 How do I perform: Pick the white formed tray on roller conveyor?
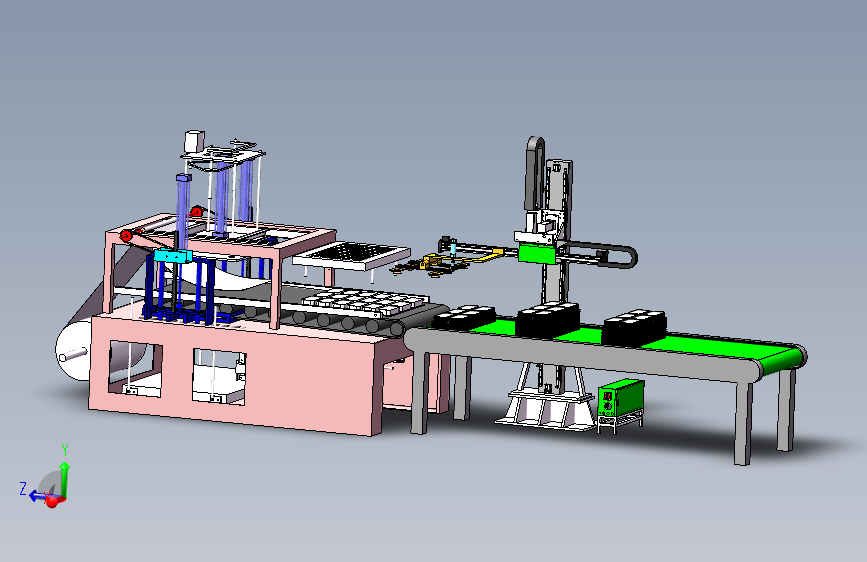tap(365, 301)
